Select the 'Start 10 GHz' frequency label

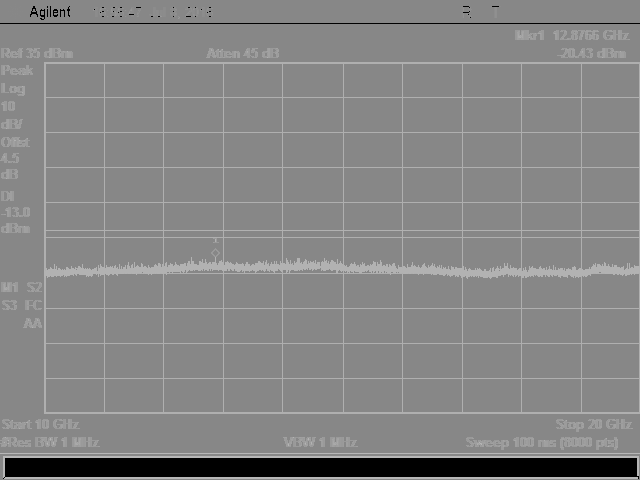(40, 424)
